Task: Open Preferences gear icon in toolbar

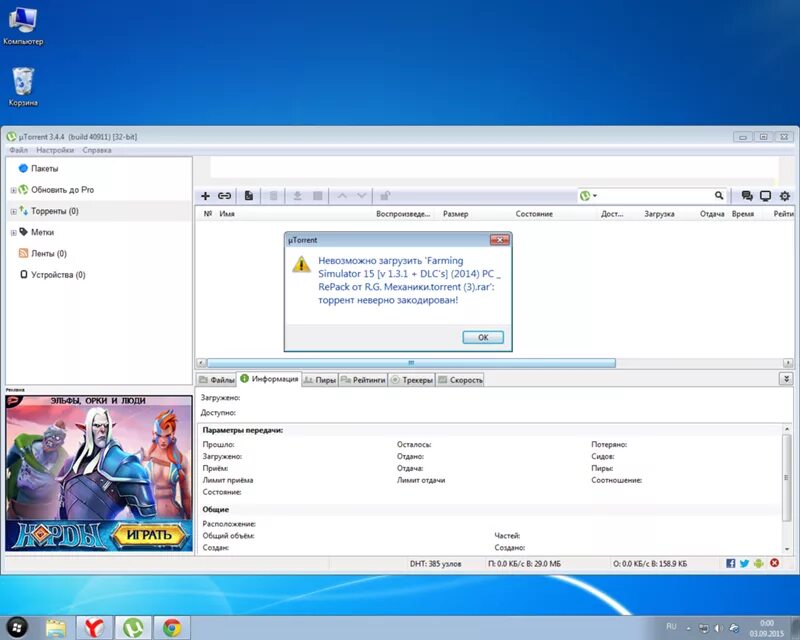Action: (x=785, y=196)
